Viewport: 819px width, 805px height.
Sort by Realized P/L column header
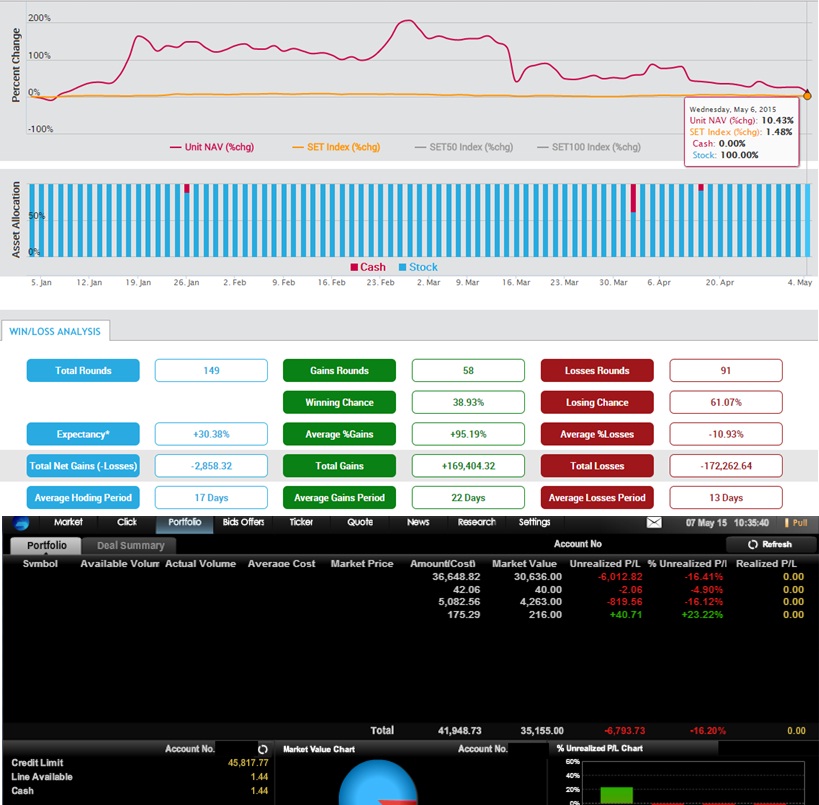point(766,564)
